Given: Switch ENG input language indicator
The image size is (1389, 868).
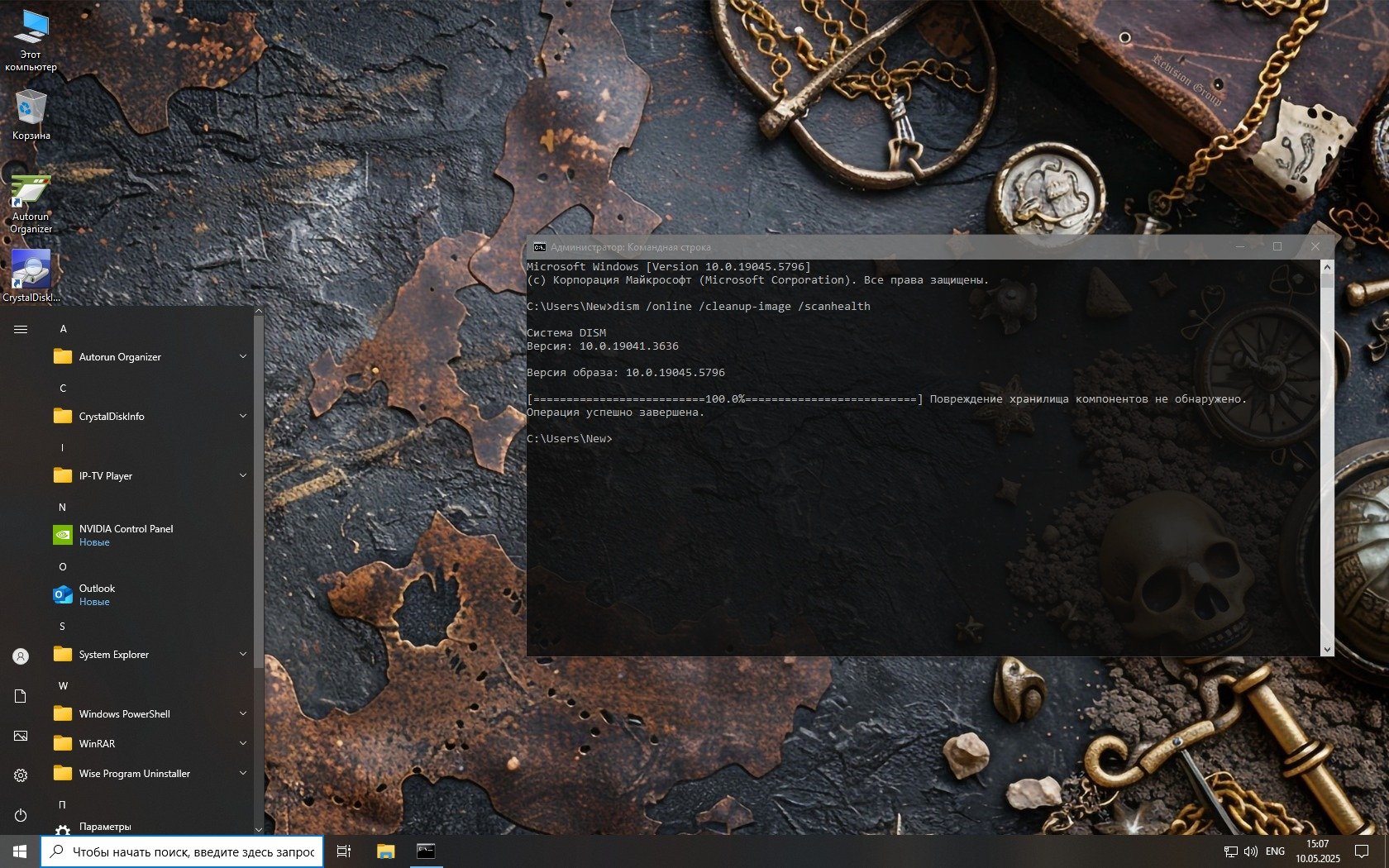Looking at the screenshot, I should click(1275, 851).
